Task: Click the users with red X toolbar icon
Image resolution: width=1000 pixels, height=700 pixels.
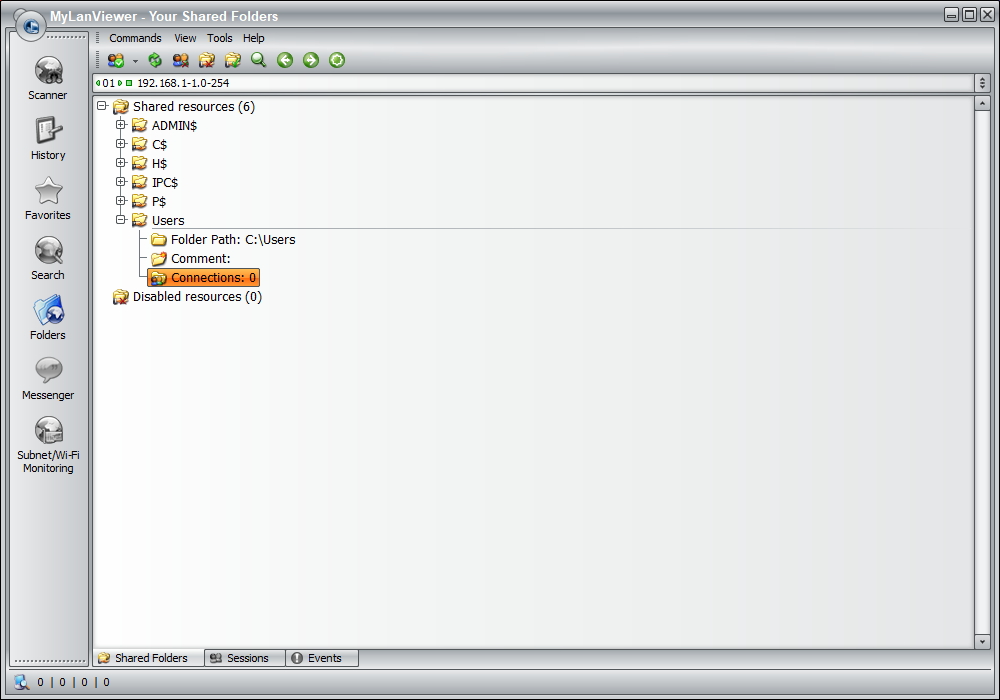Action: pyautogui.click(x=180, y=60)
